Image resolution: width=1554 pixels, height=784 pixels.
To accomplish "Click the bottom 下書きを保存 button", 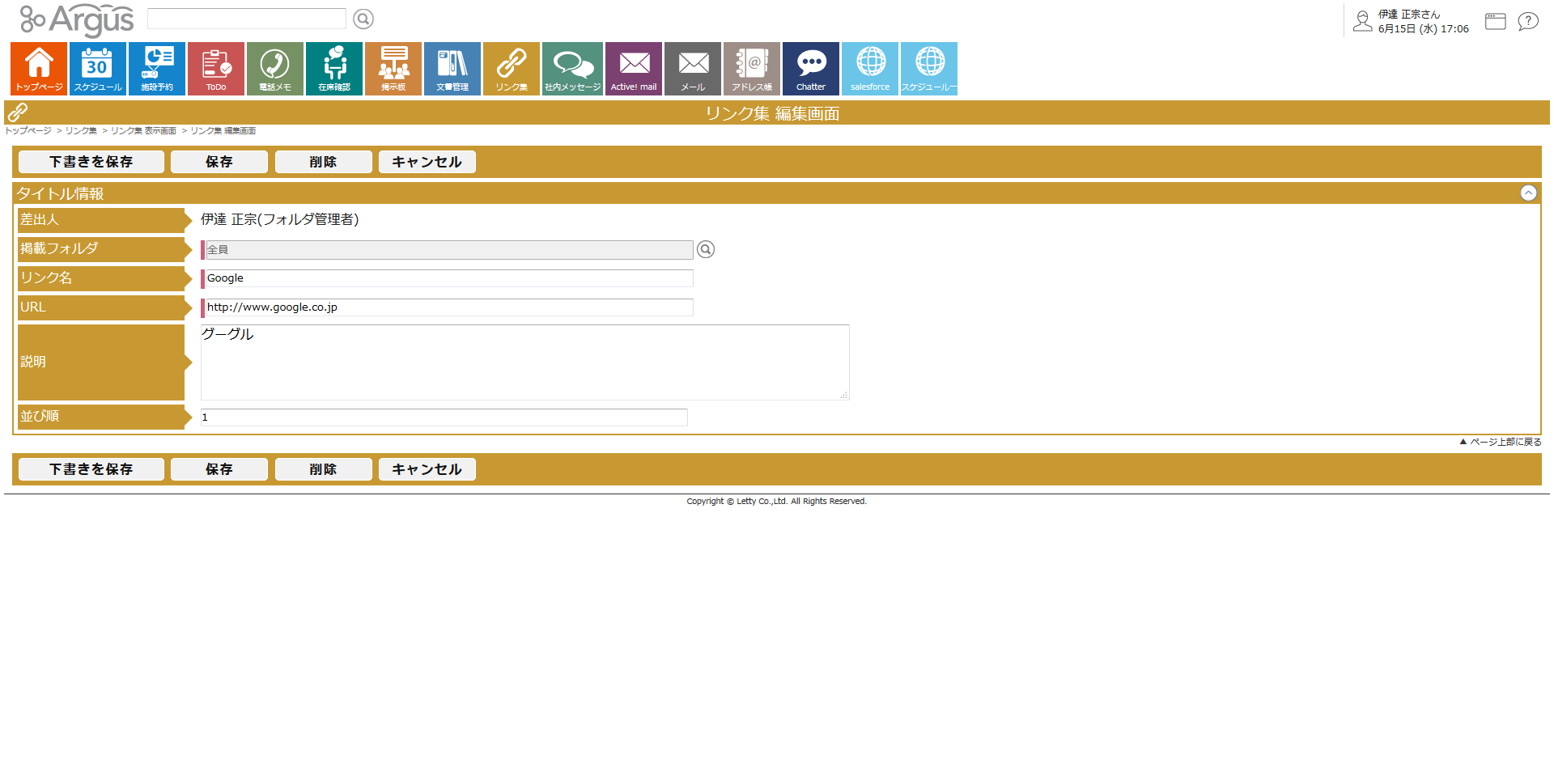I will (x=91, y=469).
